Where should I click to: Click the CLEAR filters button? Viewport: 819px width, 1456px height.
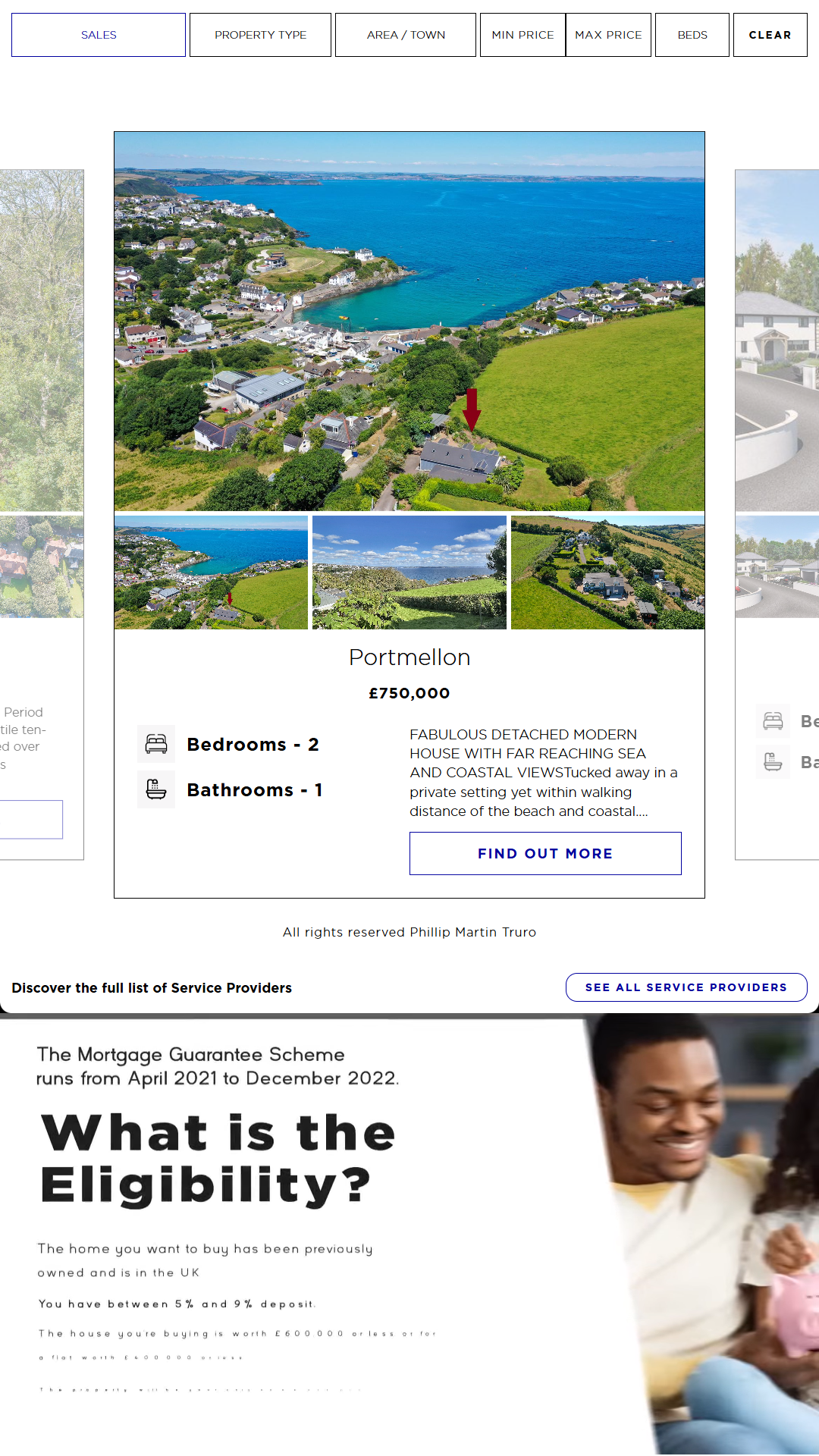tap(770, 35)
